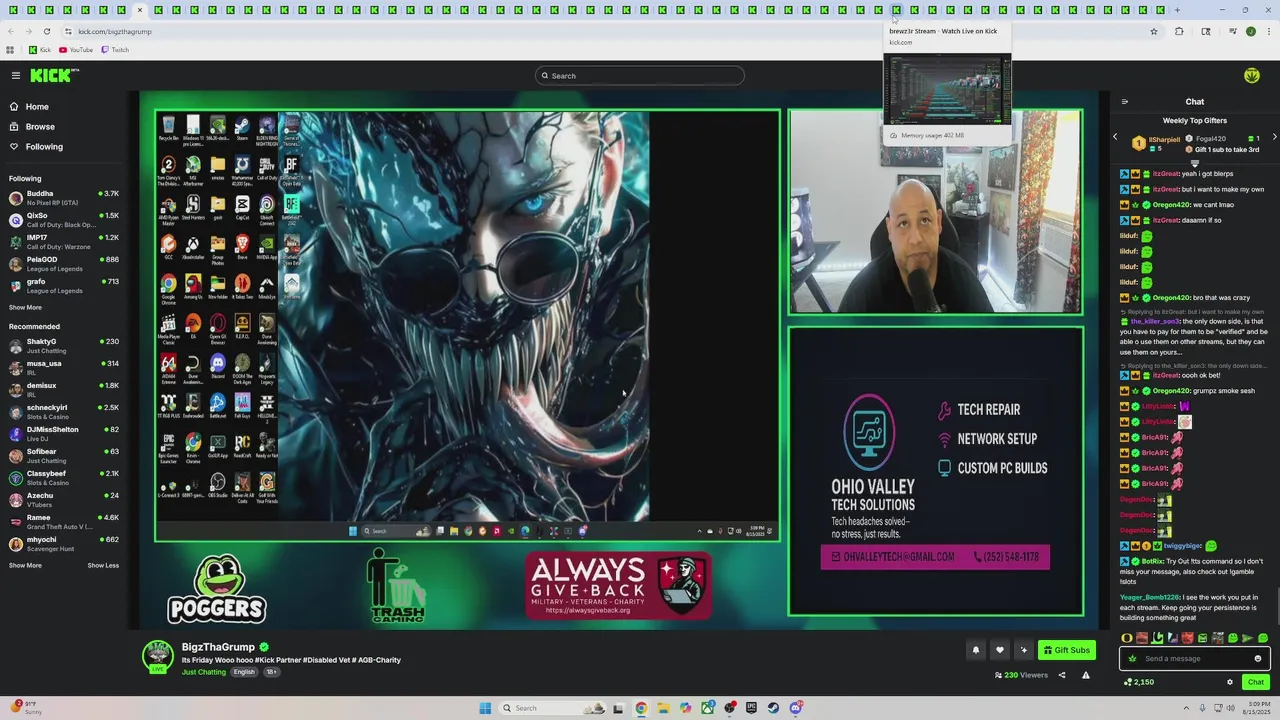The image size is (1280, 720).
Task: Click the Yeager_Bomb1226 username in chat
Action: click(x=1150, y=597)
